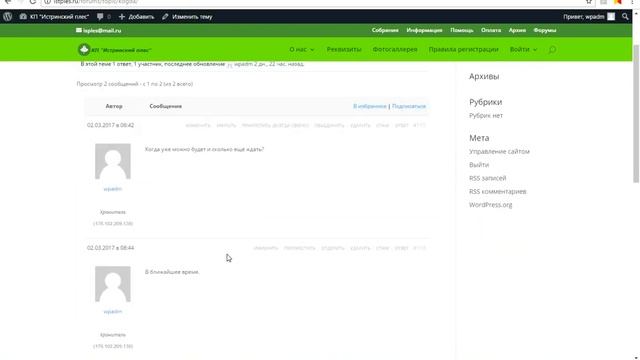Open Управление сайтом link in Мета
The width and height of the screenshot is (640, 360).
499,151
